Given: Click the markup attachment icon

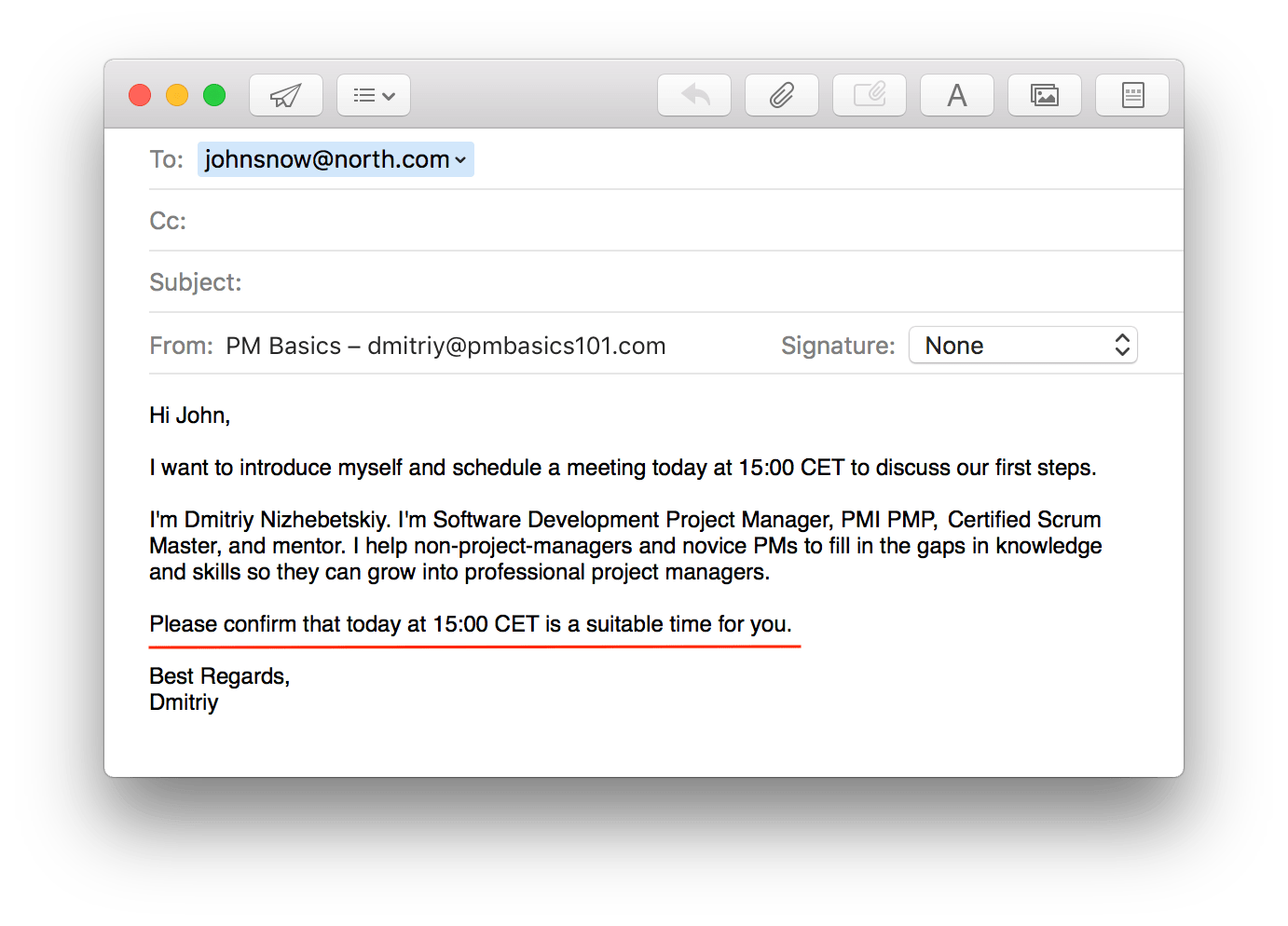Looking at the screenshot, I should pos(870,95).
